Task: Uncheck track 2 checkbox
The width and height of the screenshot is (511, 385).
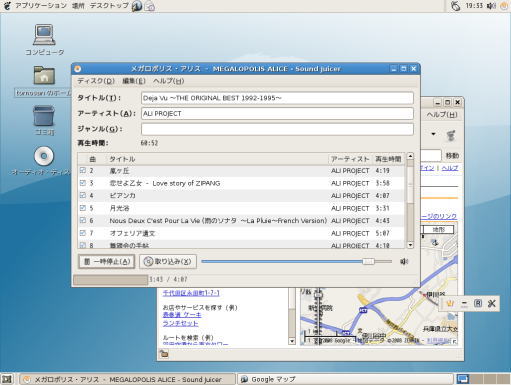Action: (83, 170)
